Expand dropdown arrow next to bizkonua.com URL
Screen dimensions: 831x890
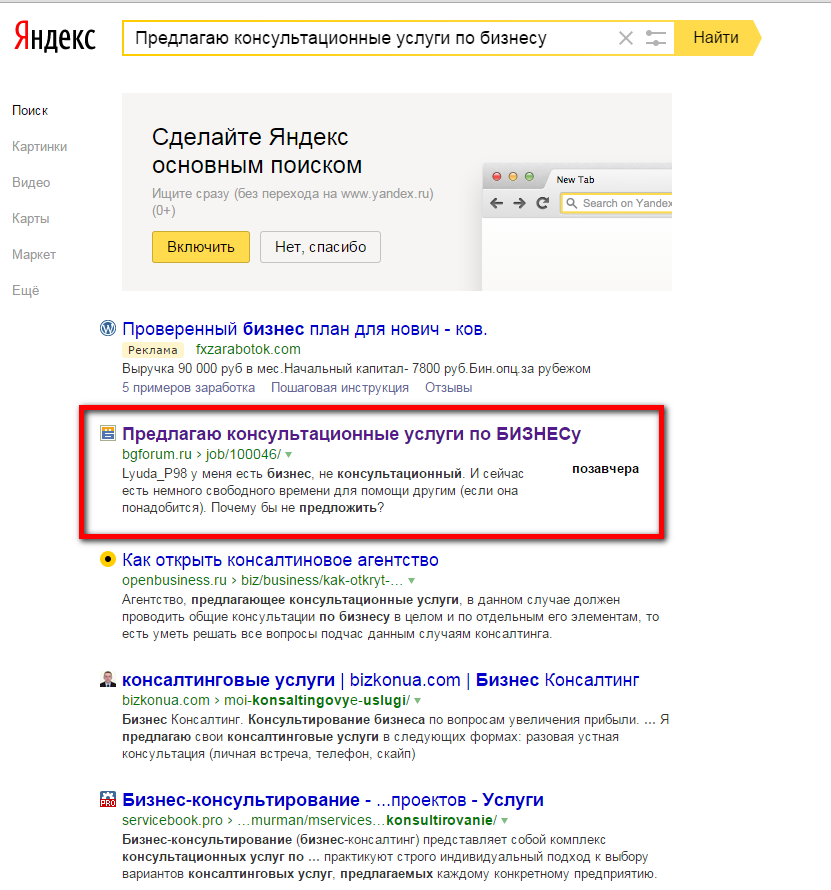(x=418, y=700)
